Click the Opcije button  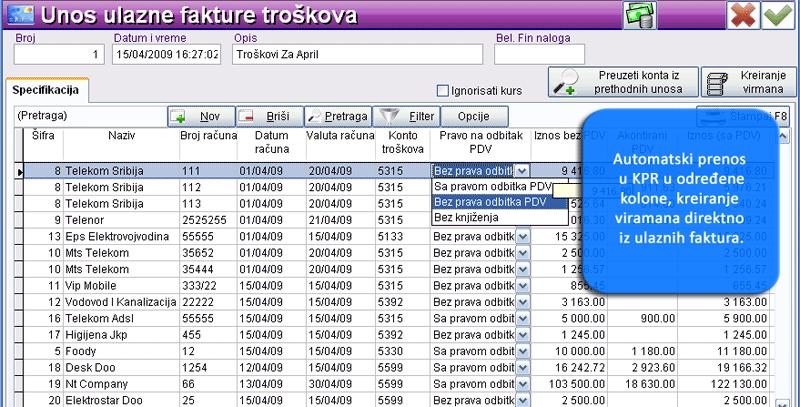click(x=473, y=116)
